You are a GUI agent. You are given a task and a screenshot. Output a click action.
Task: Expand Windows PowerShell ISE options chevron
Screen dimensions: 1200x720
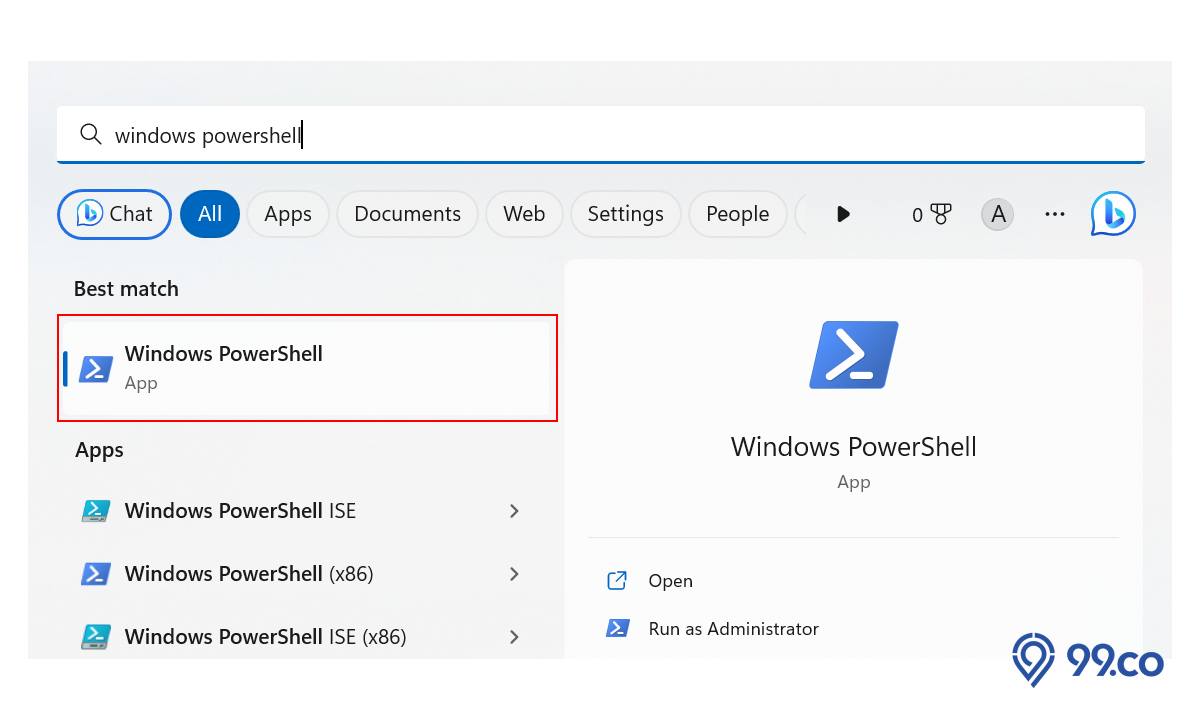[514, 511]
